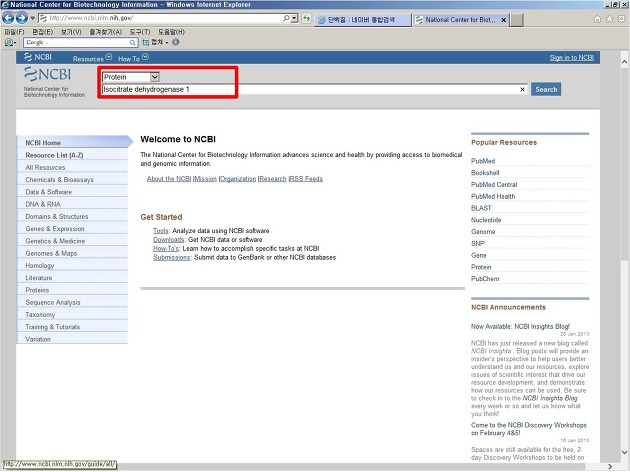Click the page scrollbar down arrow

click(x=624, y=452)
